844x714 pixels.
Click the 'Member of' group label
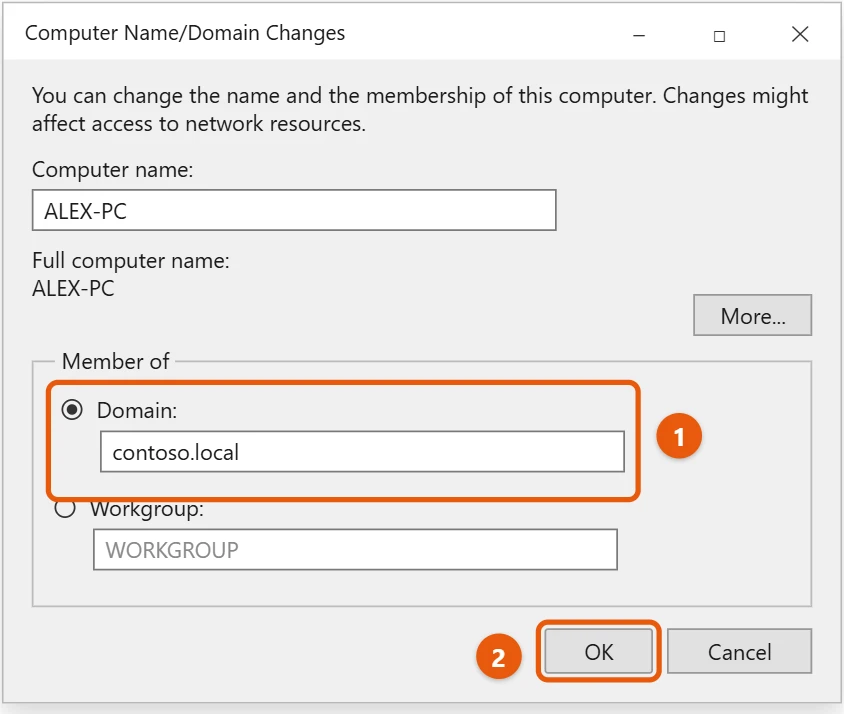click(x=116, y=361)
